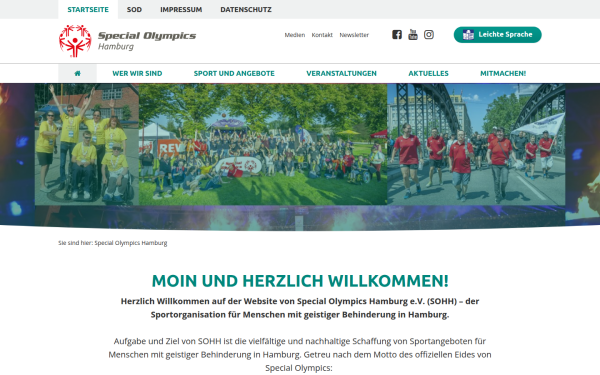This screenshot has width=600, height=375.
Task: Open the YouTube channel icon
Action: (413, 34)
